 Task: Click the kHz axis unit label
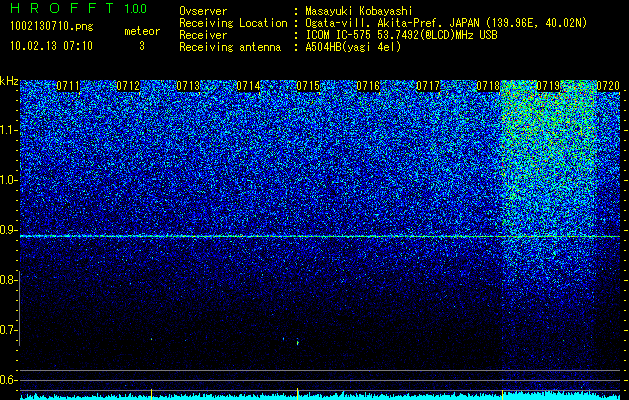tap(9, 81)
